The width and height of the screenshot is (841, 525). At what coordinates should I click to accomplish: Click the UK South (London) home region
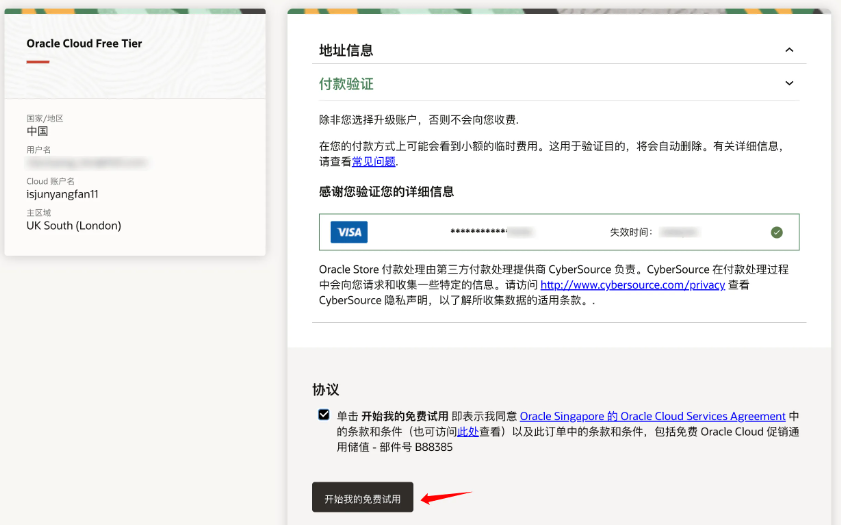click(x=73, y=226)
